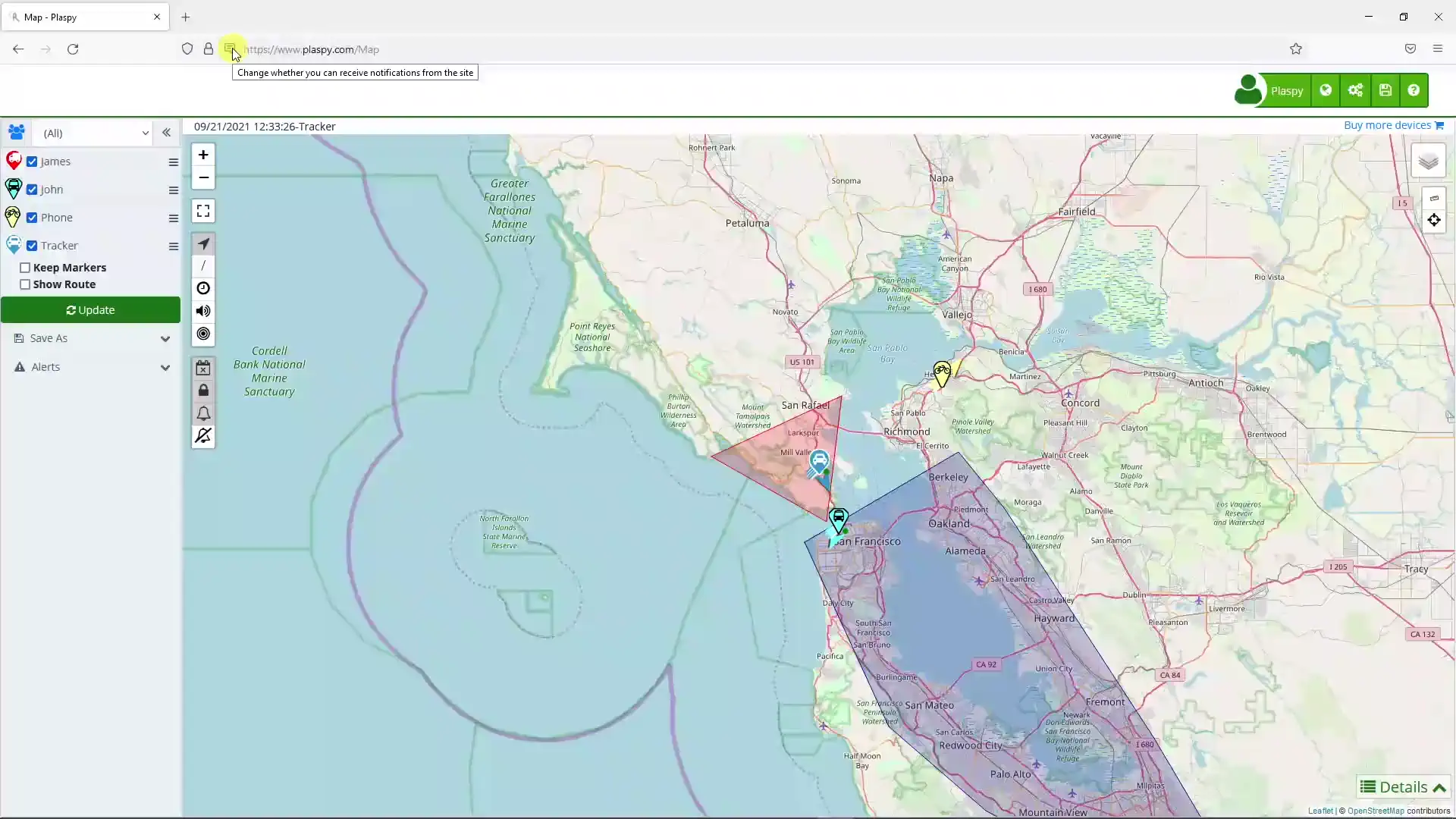Click the speaker sound icon

point(203,311)
